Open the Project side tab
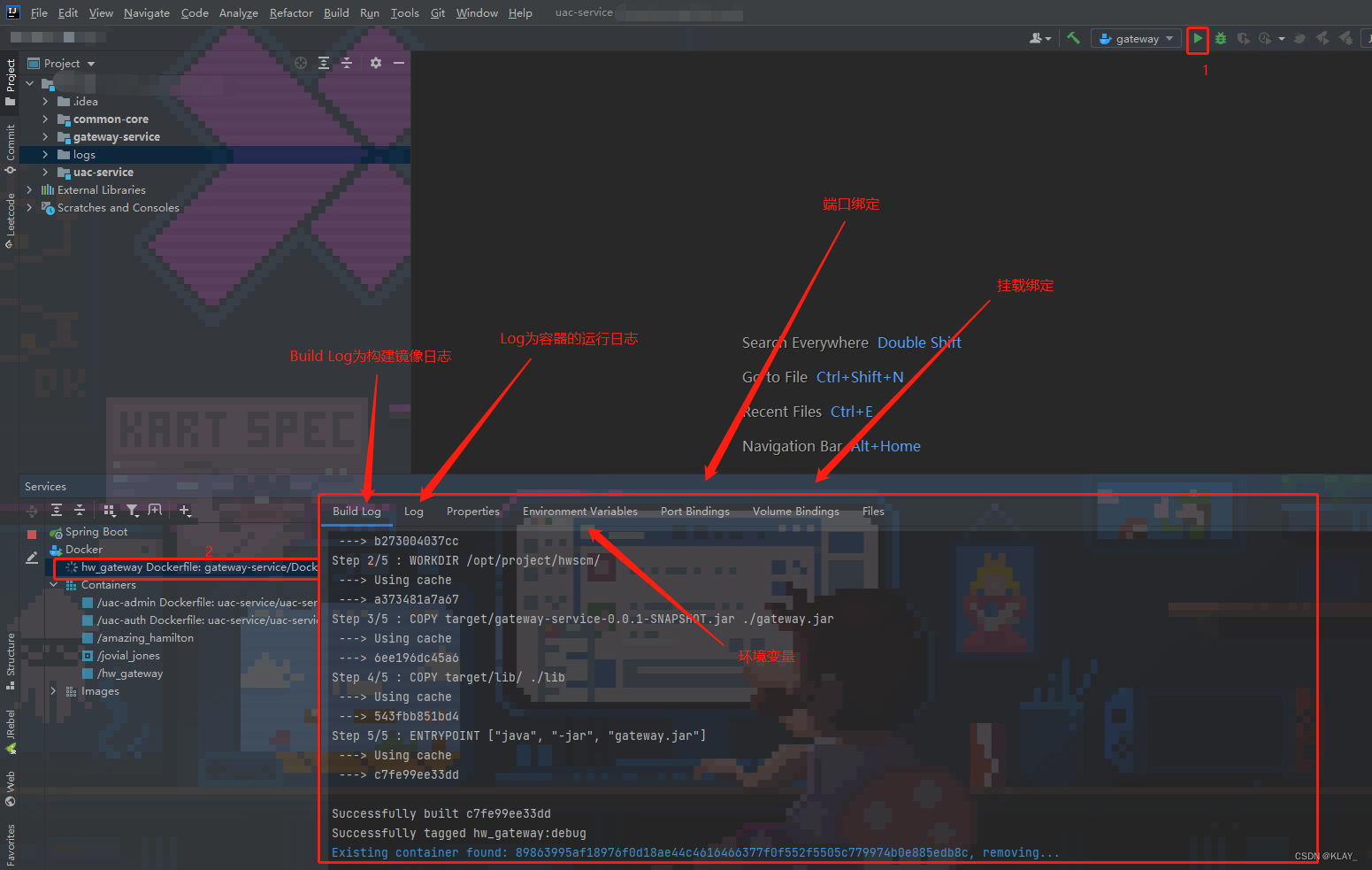The width and height of the screenshot is (1372, 870). coord(10,81)
